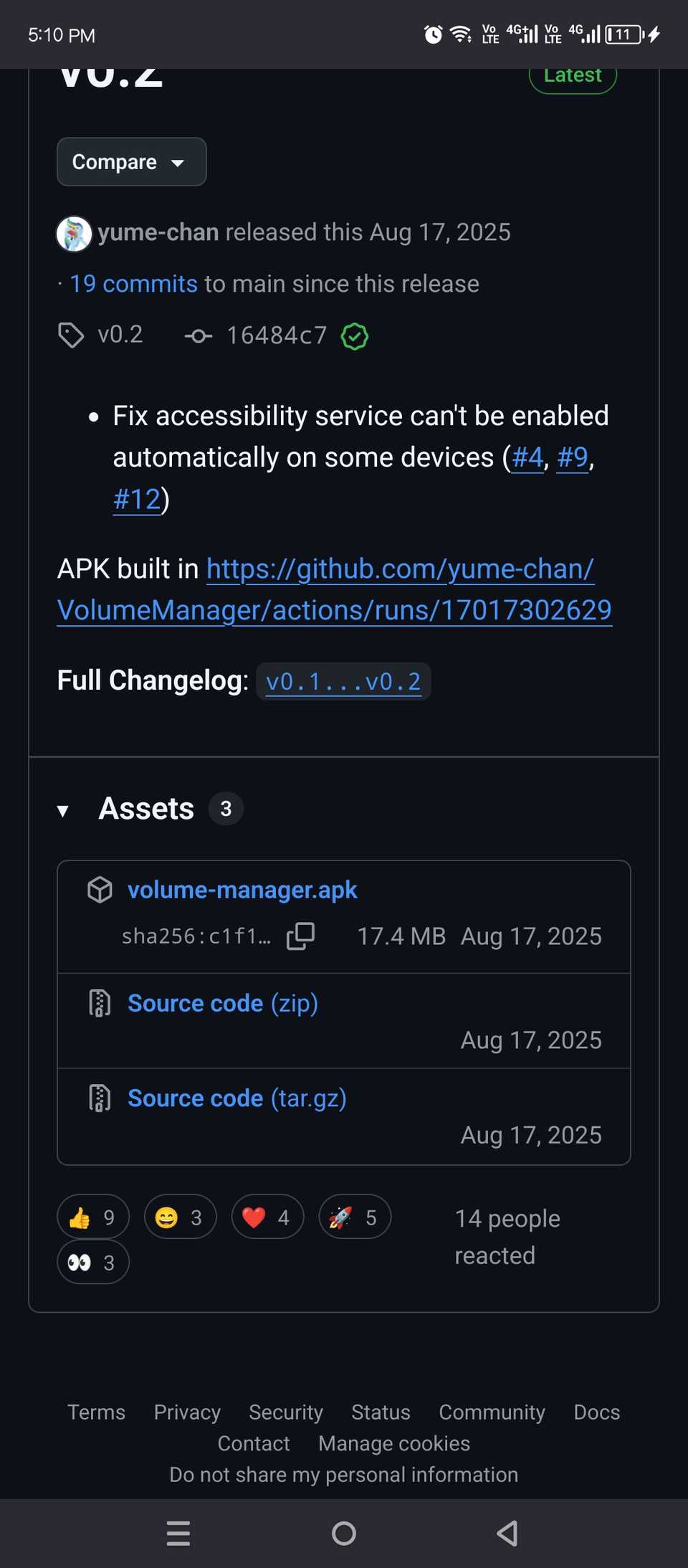Image resolution: width=688 pixels, height=1568 pixels.
Task: Toggle the heart reaction
Action: [x=267, y=1217]
